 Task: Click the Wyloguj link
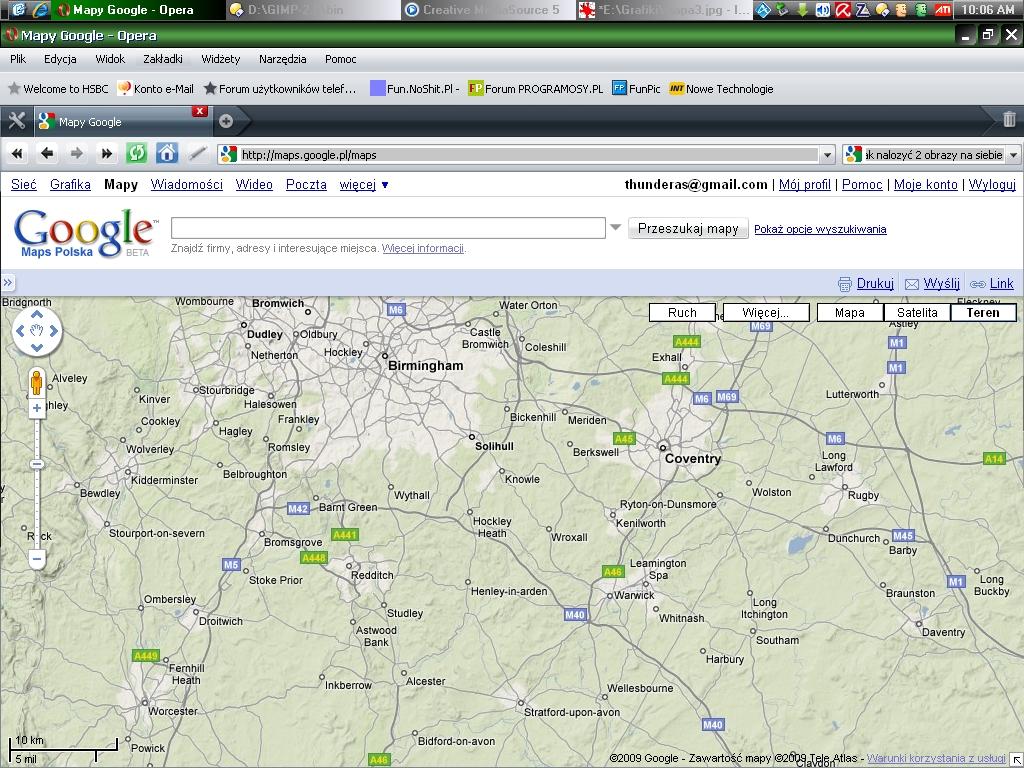992,184
